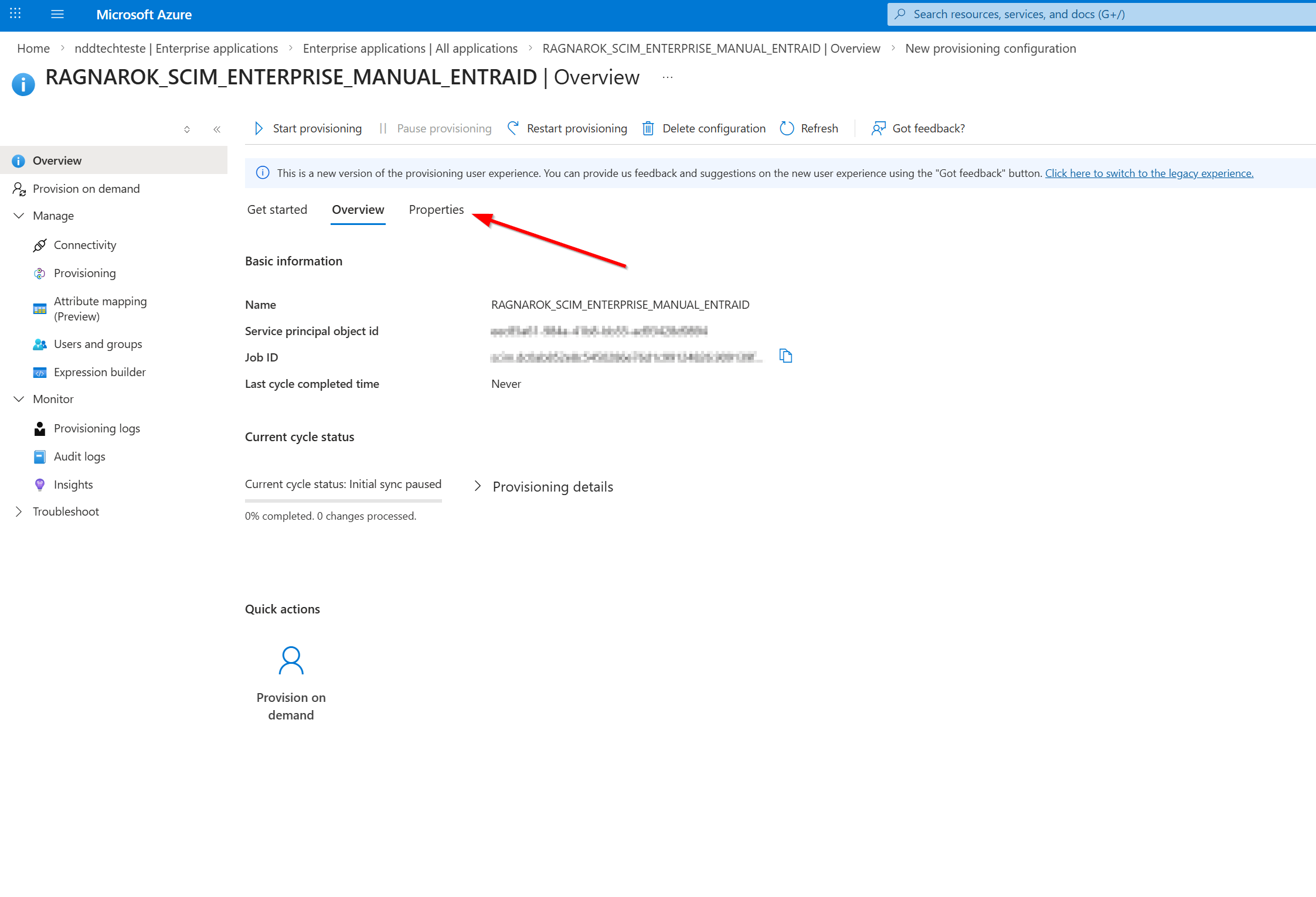Switch to the Properties tab
The height and width of the screenshot is (897, 1316).
[436, 210]
